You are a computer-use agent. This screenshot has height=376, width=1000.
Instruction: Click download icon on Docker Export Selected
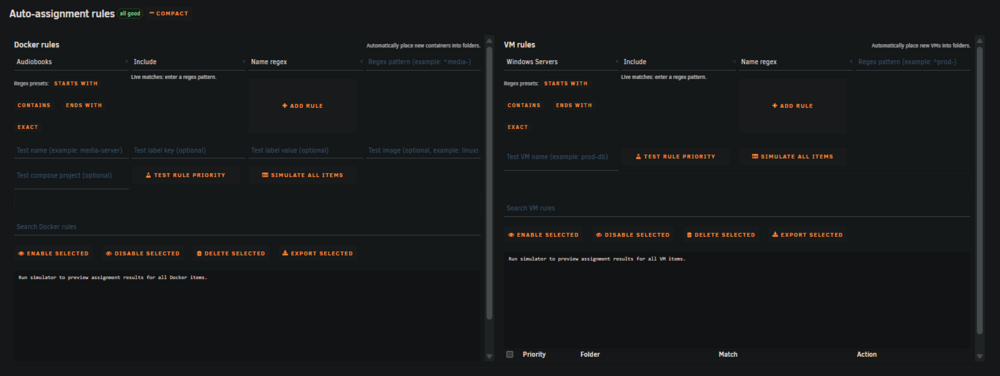click(x=285, y=254)
